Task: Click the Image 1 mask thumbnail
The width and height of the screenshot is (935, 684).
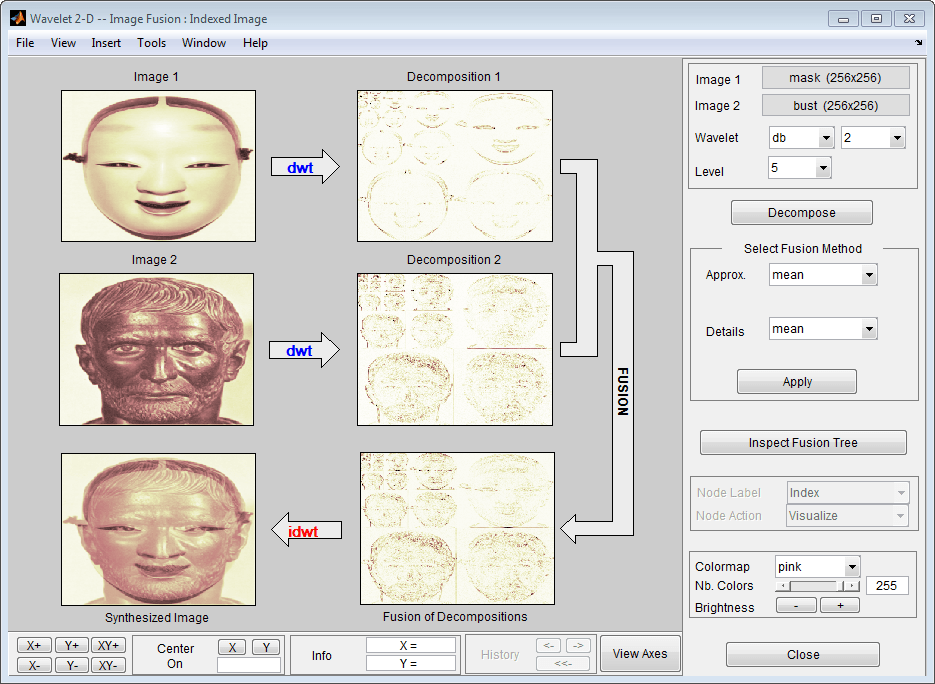Action: [x=159, y=166]
